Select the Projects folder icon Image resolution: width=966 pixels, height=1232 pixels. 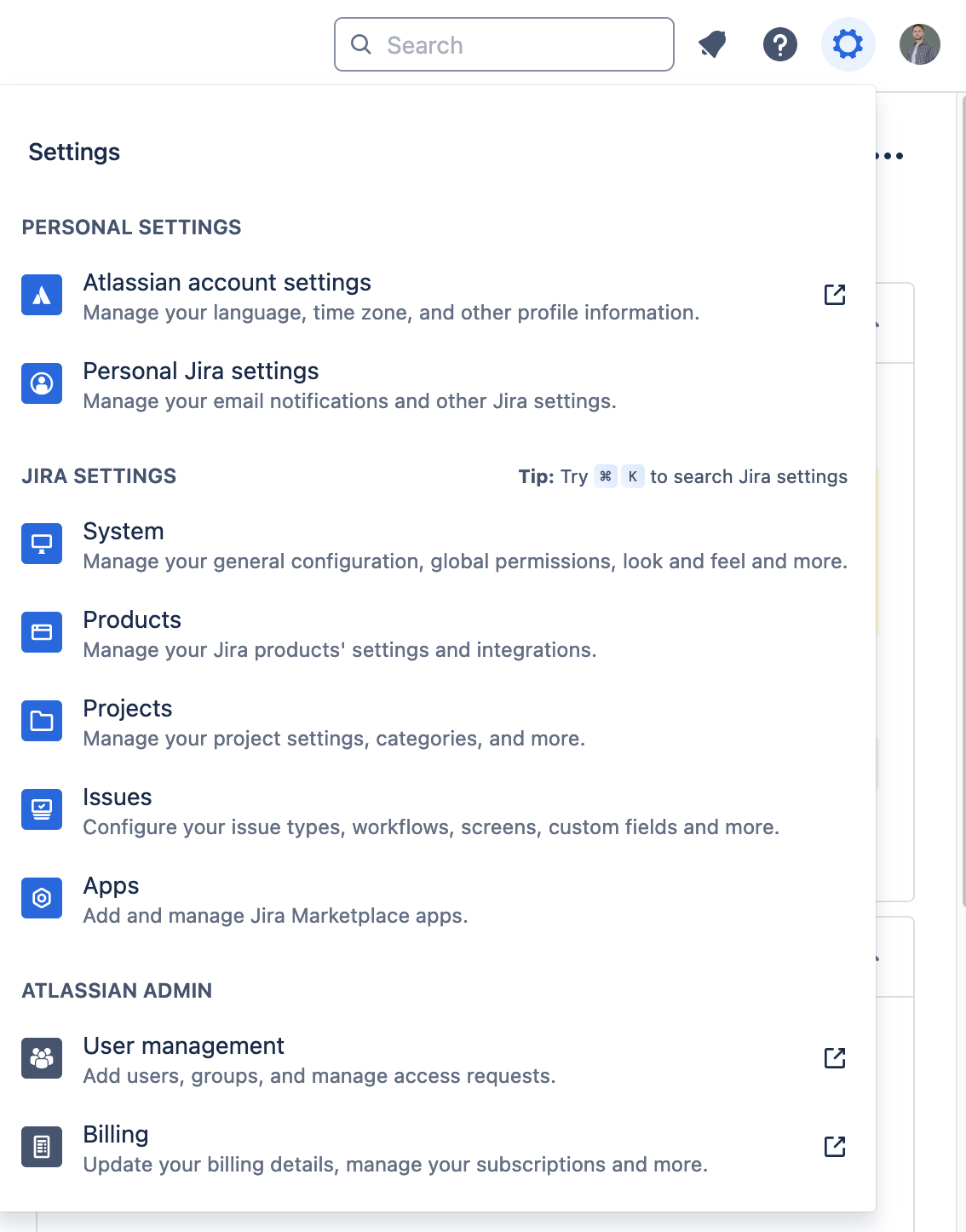click(x=41, y=721)
